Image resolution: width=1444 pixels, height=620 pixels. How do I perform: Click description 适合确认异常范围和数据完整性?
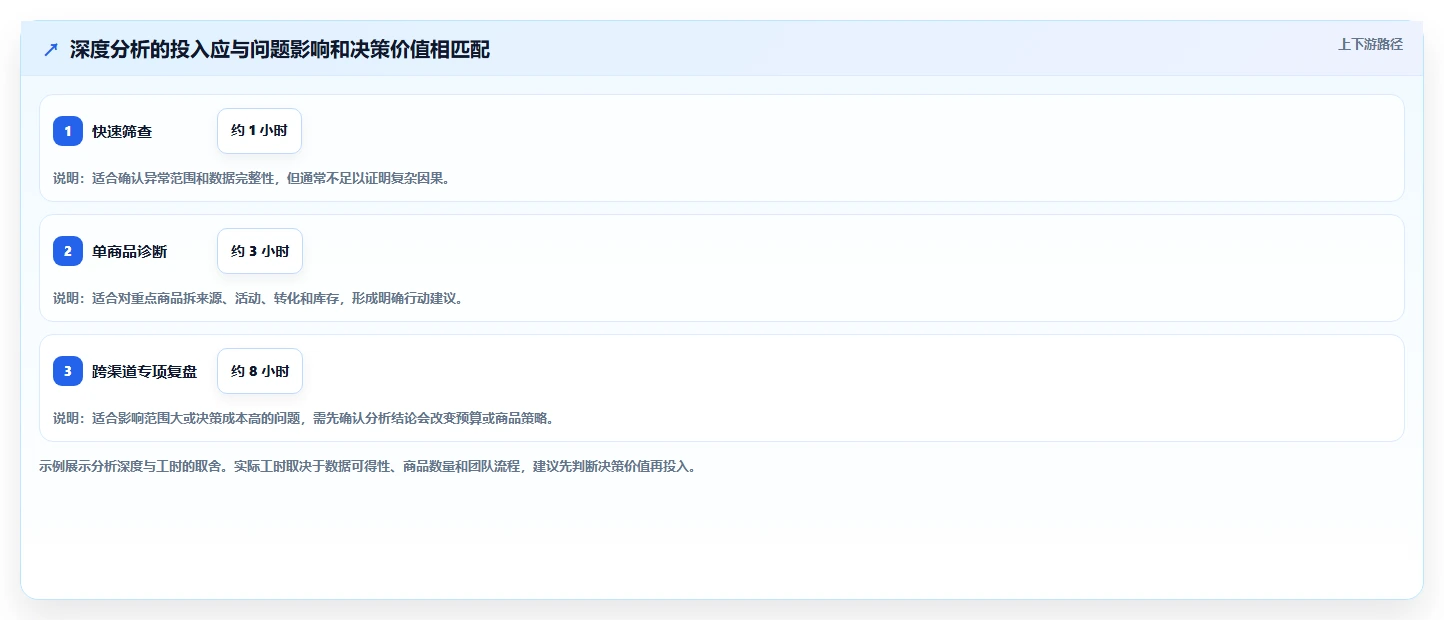click(x=183, y=178)
